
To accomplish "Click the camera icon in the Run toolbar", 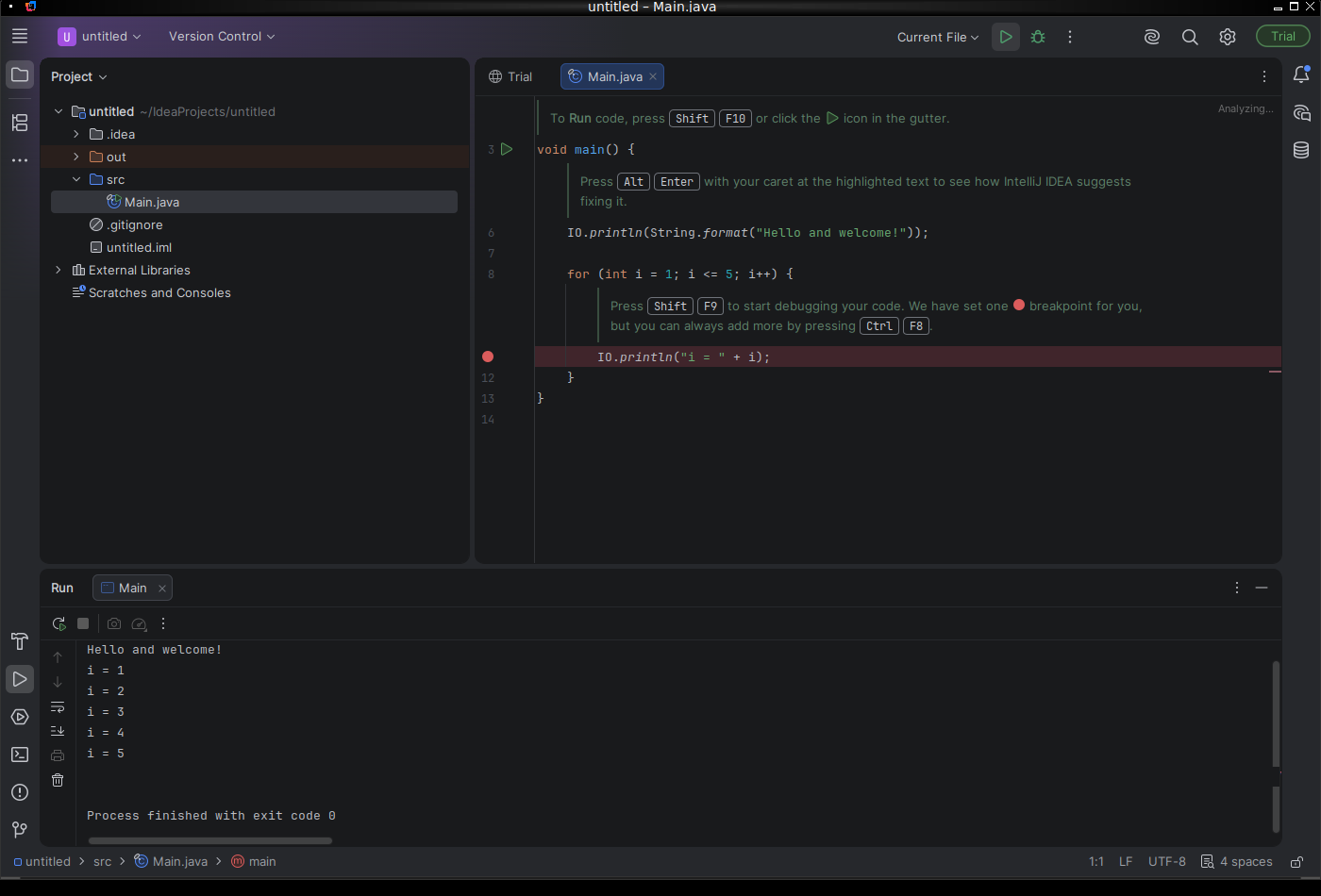I will coord(114,623).
